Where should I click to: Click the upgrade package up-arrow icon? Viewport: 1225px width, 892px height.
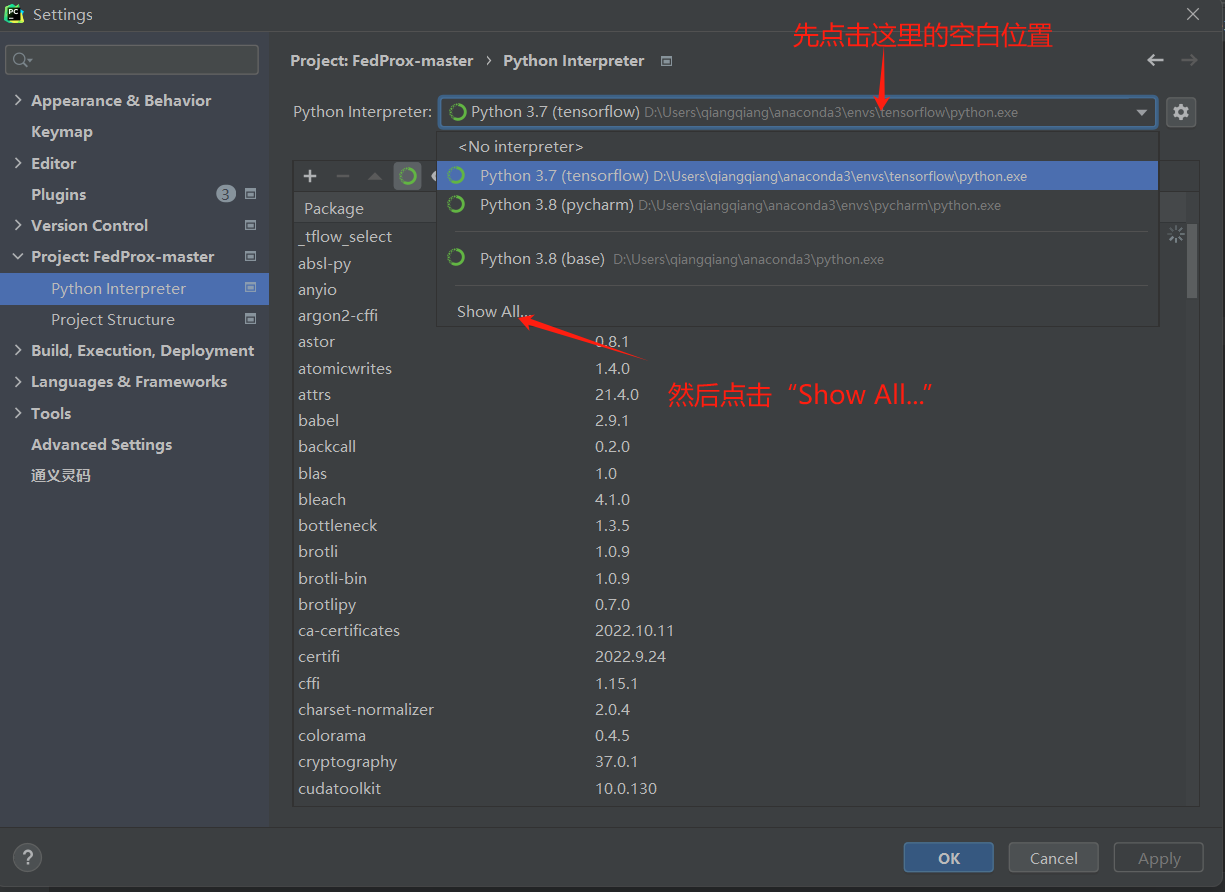point(375,176)
